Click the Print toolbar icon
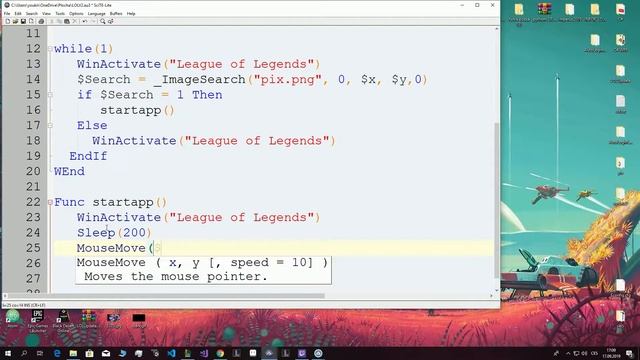This screenshot has width=640, height=360. coord(41,21)
